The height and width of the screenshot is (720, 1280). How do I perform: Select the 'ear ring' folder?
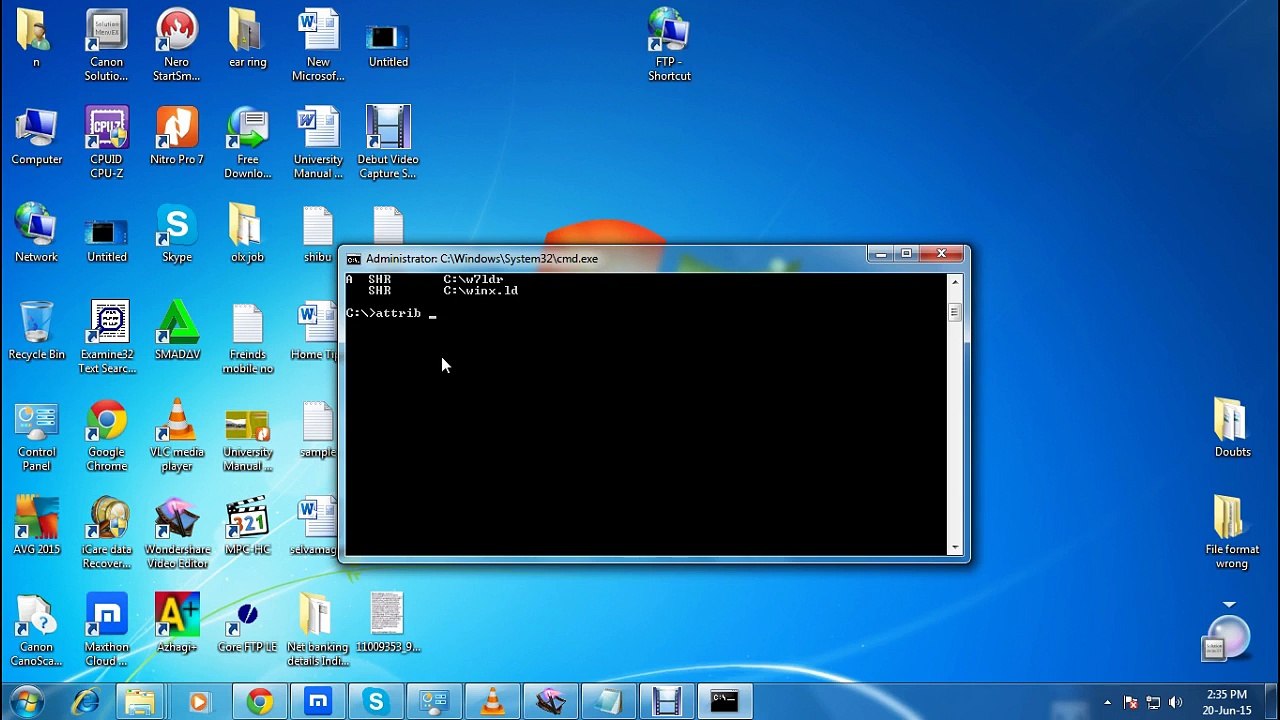click(x=247, y=39)
